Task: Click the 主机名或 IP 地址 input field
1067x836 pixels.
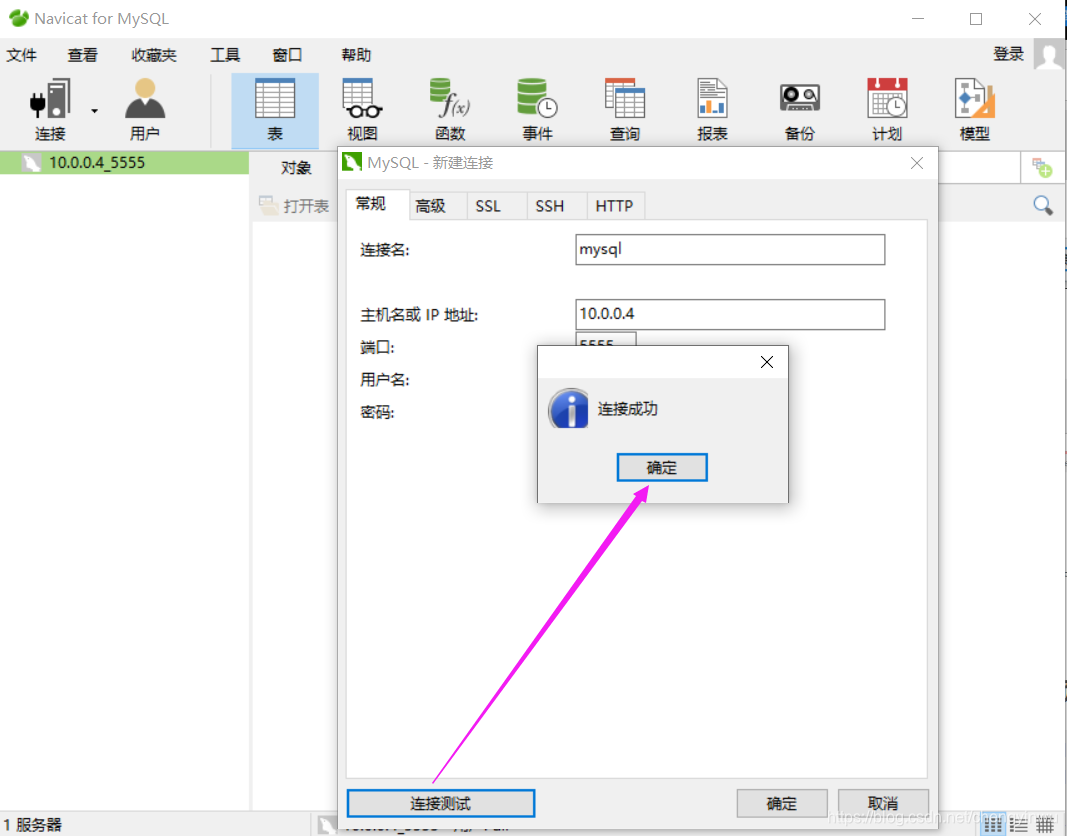Action: (730, 314)
